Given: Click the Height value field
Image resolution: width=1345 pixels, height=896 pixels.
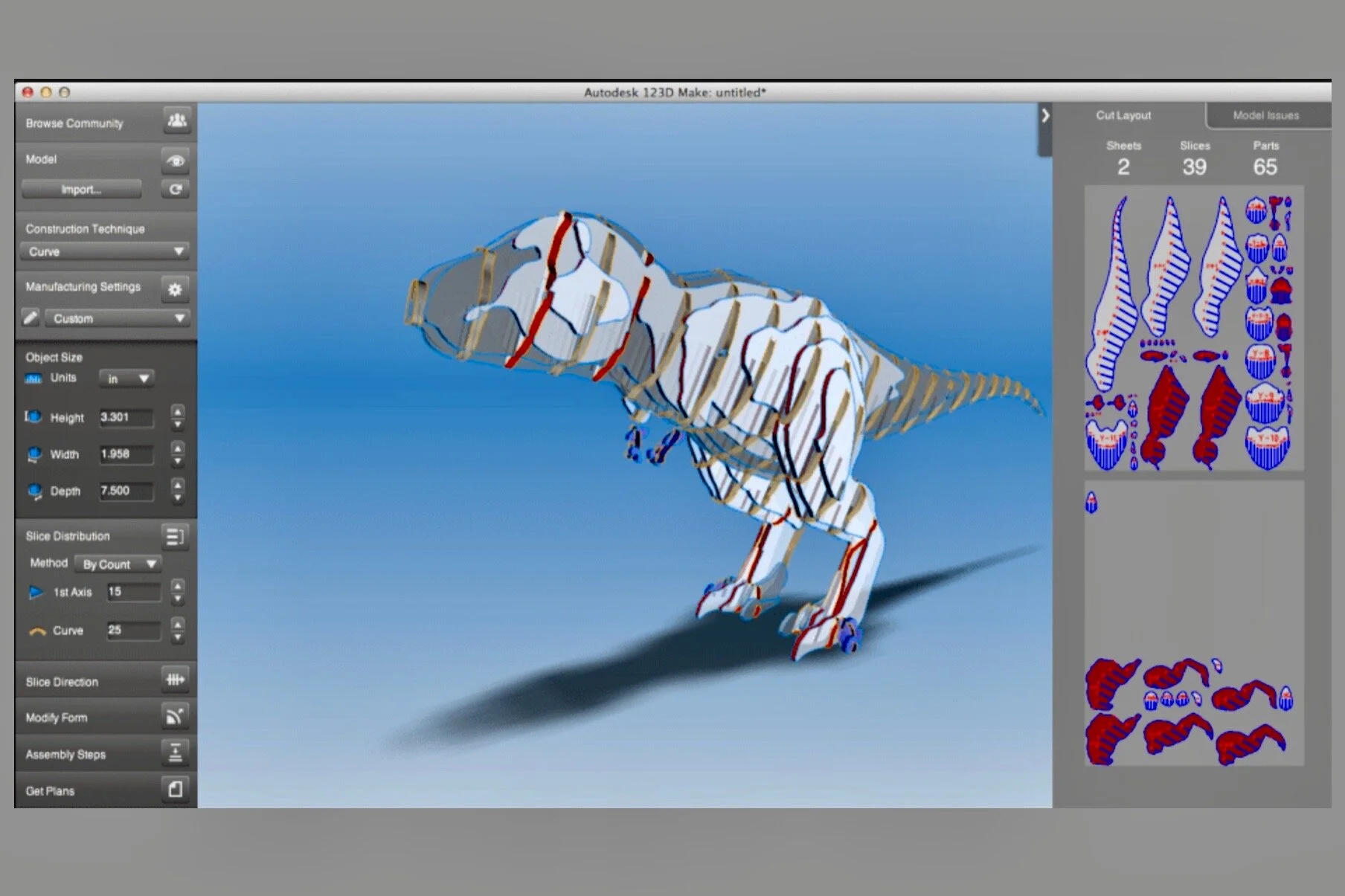Looking at the screenshot, I should tap(126, 417).
